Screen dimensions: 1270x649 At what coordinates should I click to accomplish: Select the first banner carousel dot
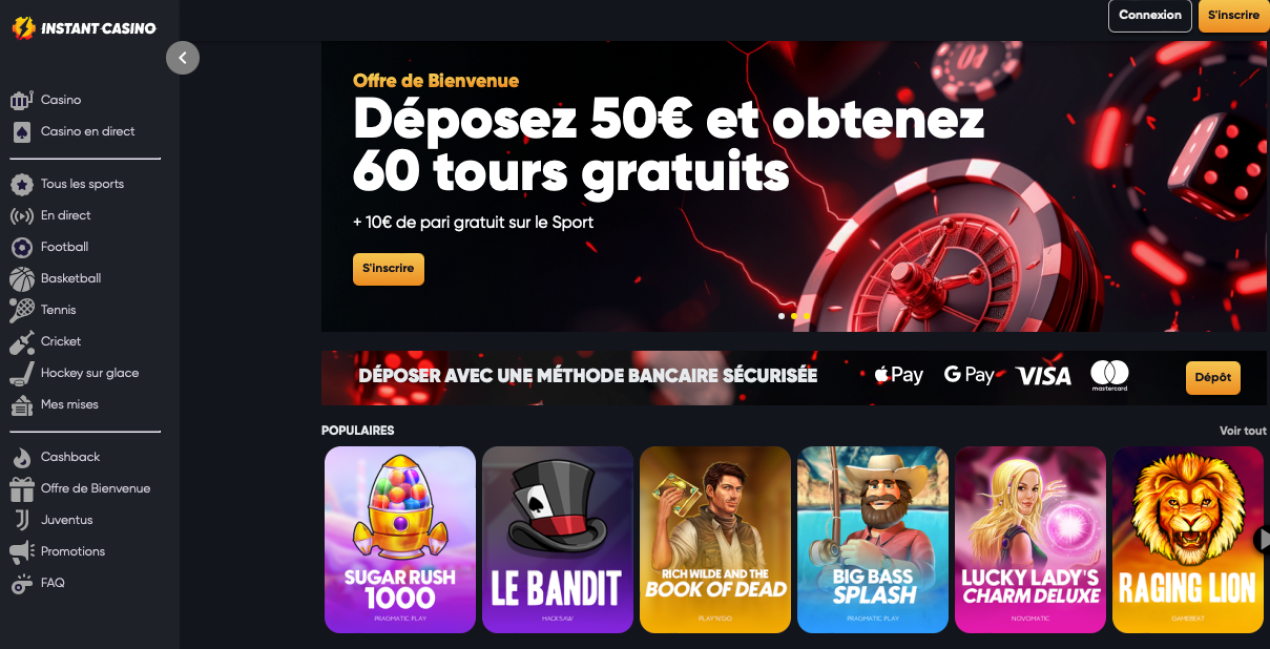coord(782,316)
